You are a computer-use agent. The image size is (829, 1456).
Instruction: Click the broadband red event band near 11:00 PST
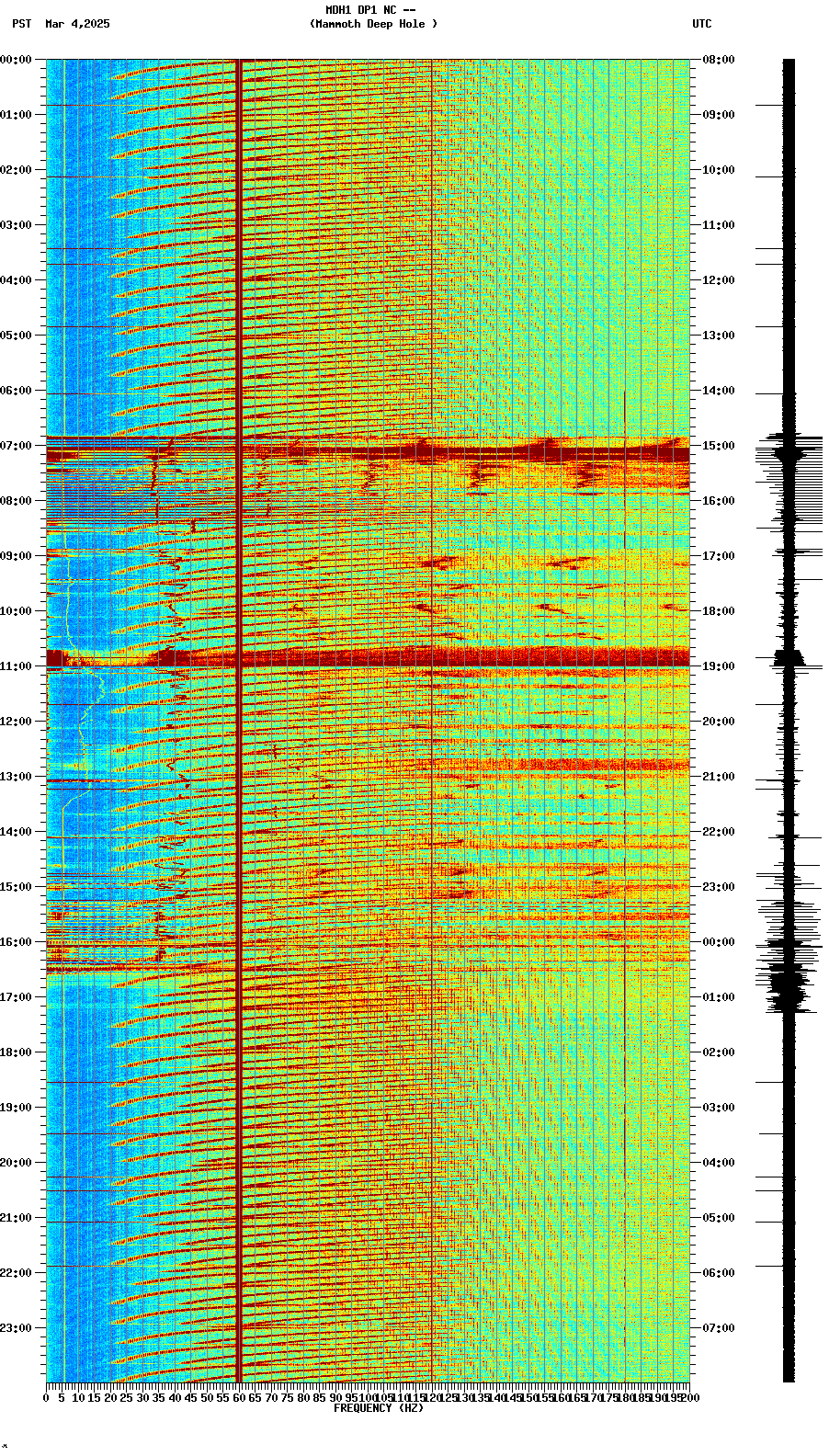pyautogui.click(x=368, y=657)
